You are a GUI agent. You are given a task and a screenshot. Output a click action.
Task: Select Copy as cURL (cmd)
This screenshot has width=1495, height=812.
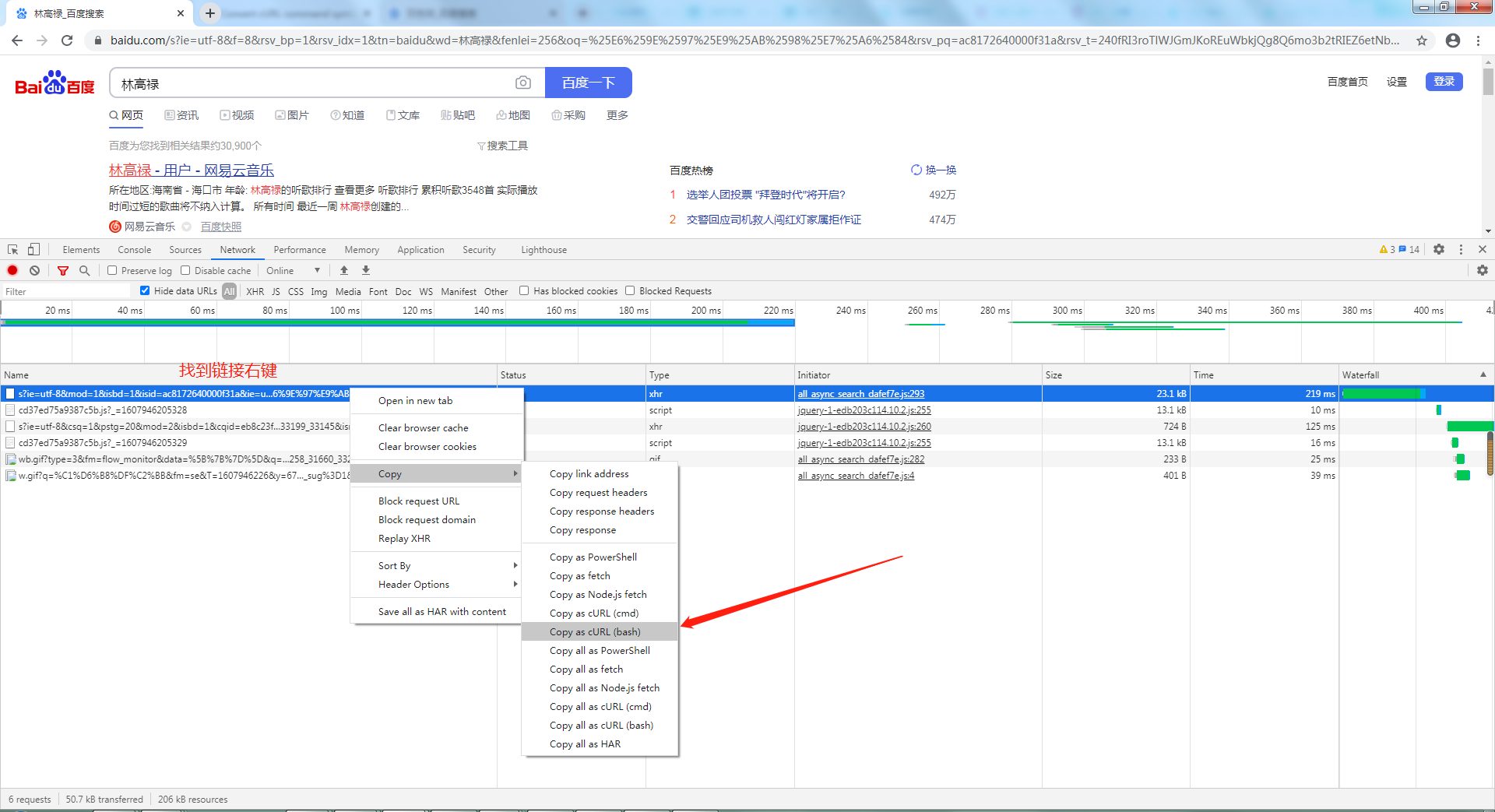pos(600,613)
